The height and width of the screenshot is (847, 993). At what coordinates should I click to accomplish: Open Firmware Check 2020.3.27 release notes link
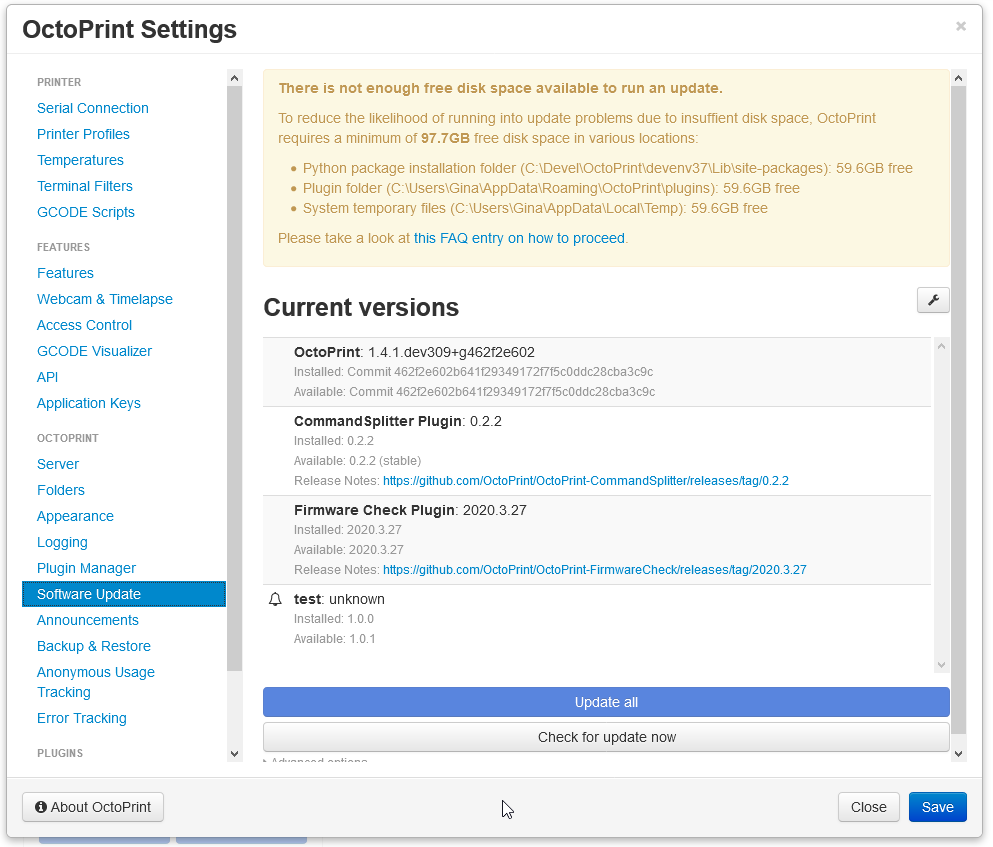[595, 569]
